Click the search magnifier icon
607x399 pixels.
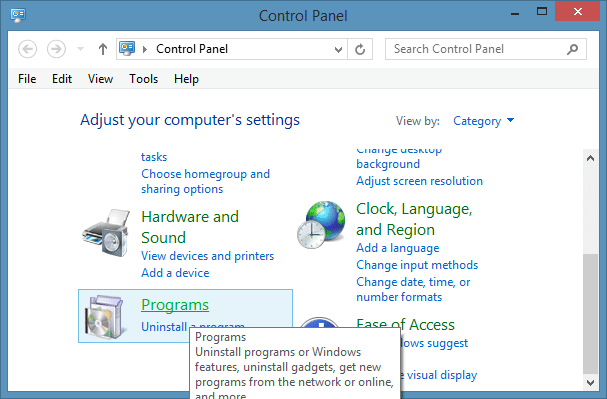coord(573,49)
